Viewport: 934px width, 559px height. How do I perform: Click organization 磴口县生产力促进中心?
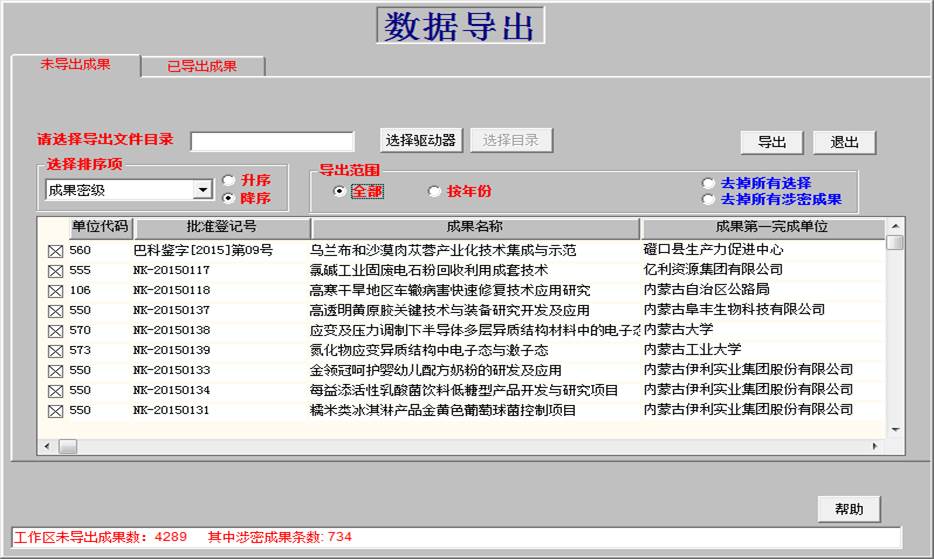[x=714, y=250]
